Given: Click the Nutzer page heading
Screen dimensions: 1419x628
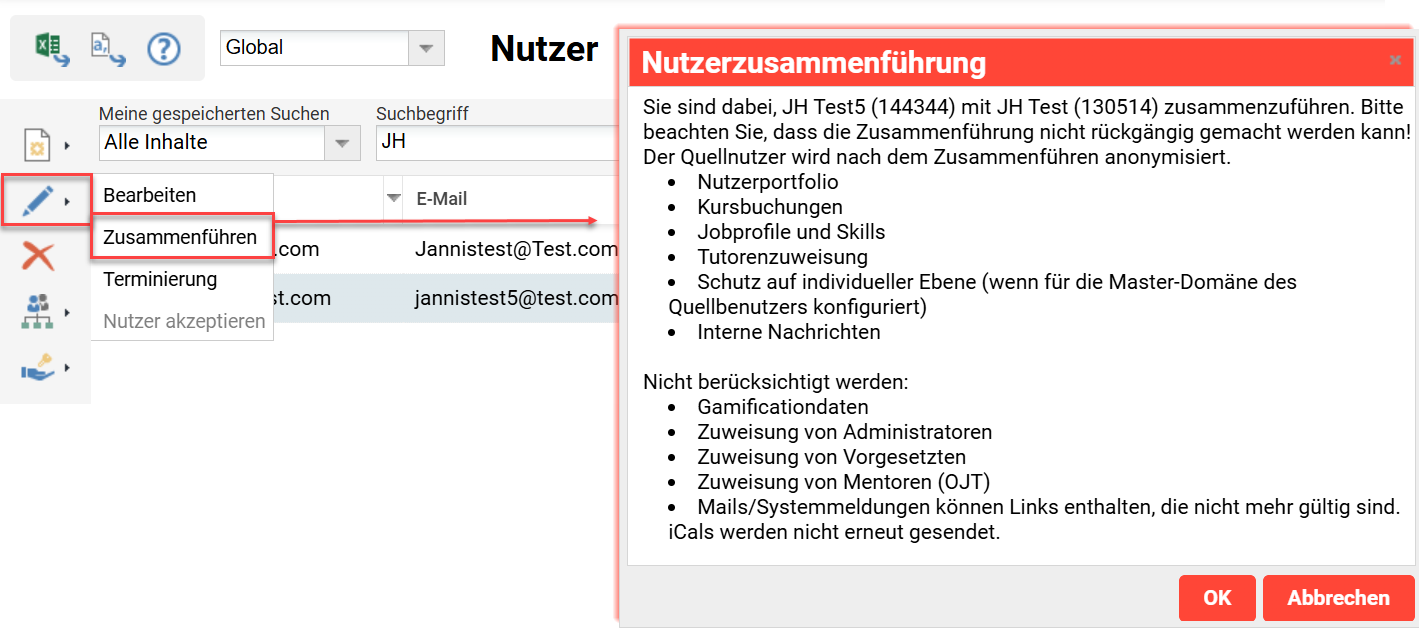Looking at the screenshot, I should tap(544, 48).
